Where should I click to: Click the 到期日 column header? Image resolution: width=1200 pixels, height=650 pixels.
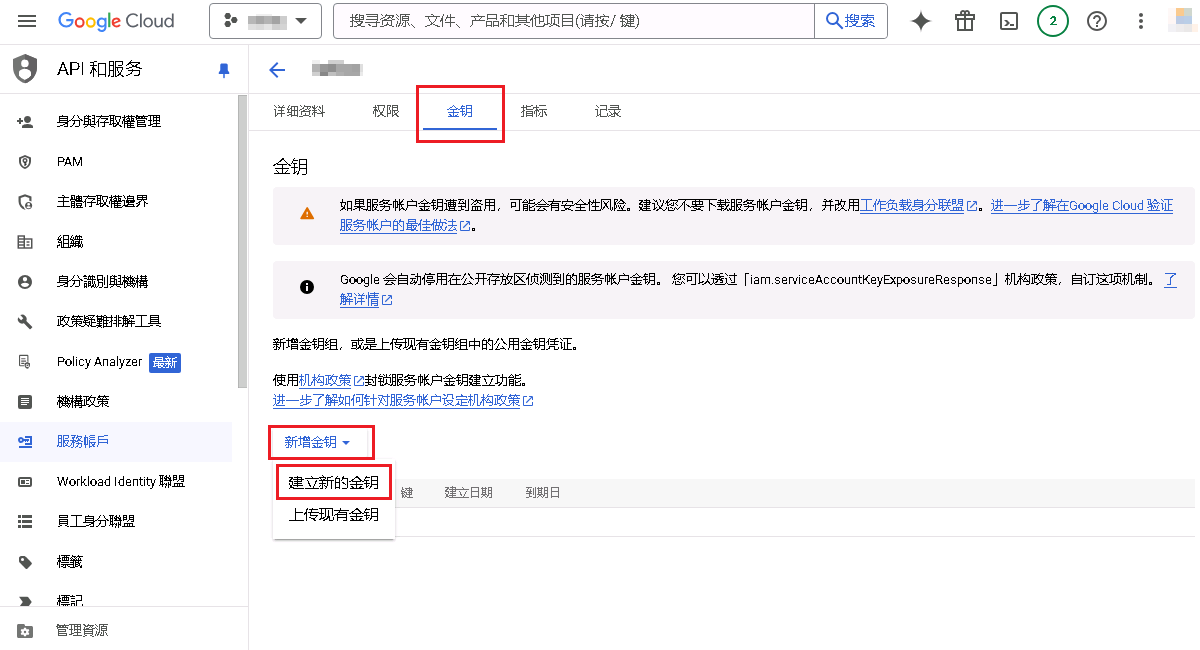point(543,493)
